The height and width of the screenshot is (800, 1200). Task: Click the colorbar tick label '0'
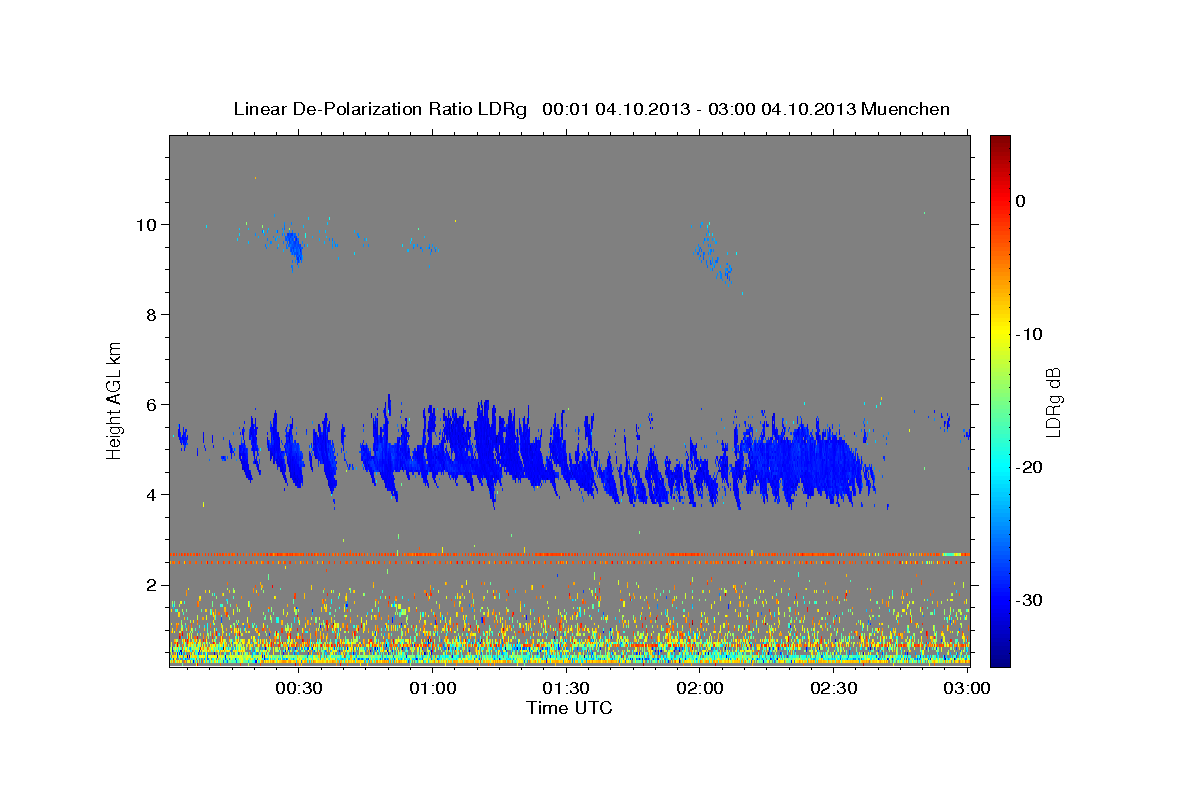[x=1021, y=201]
